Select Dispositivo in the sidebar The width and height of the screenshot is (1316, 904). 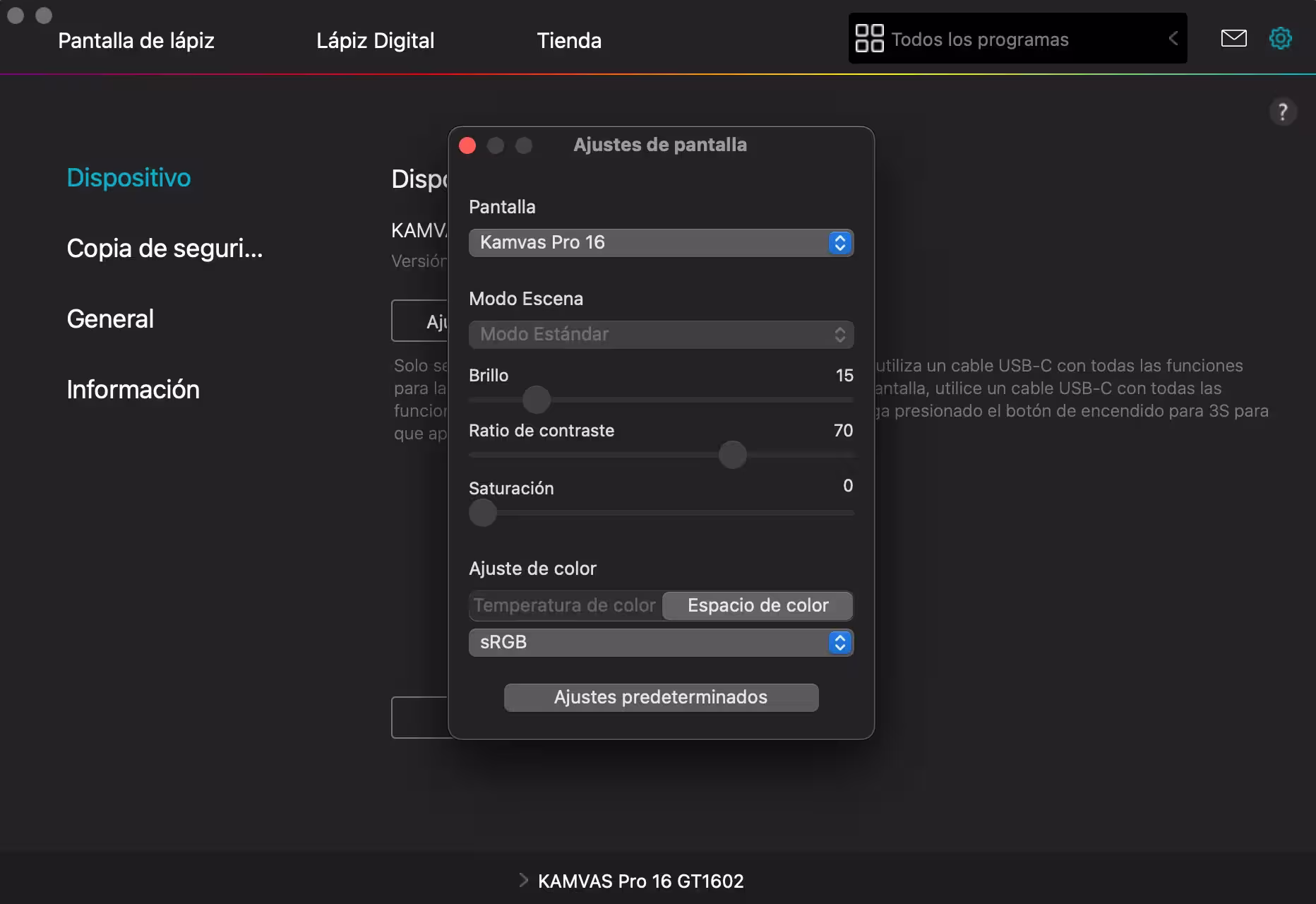click(x=128, y=178)
